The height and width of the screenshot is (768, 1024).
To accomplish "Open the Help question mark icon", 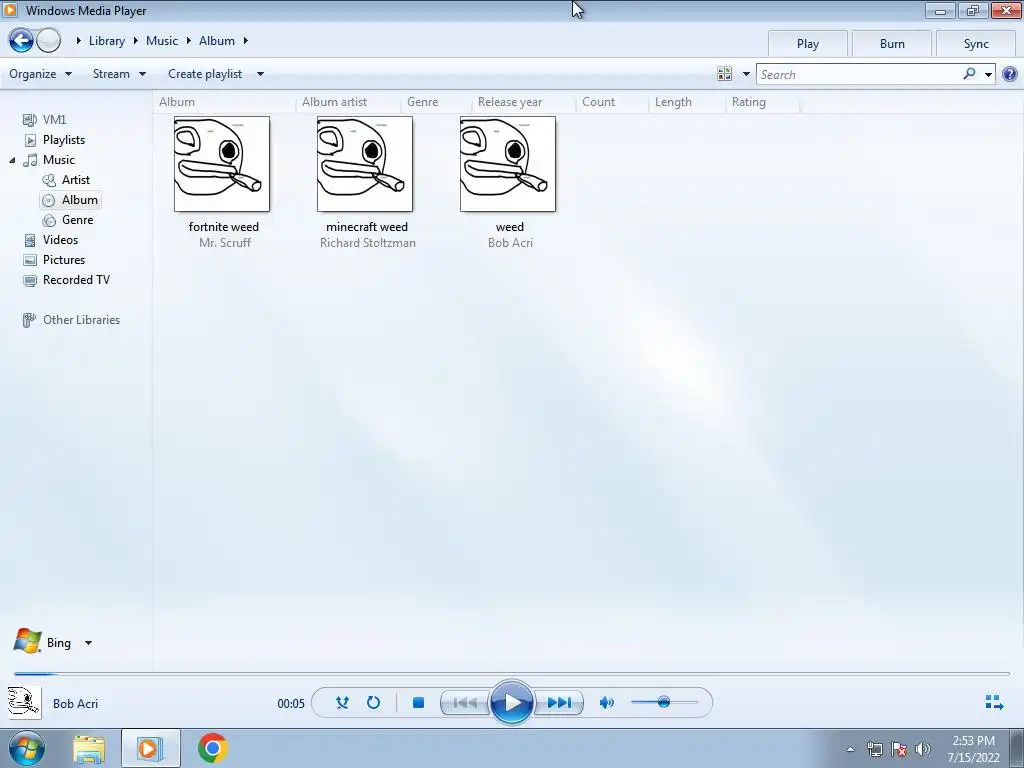I will (1010, 74).
